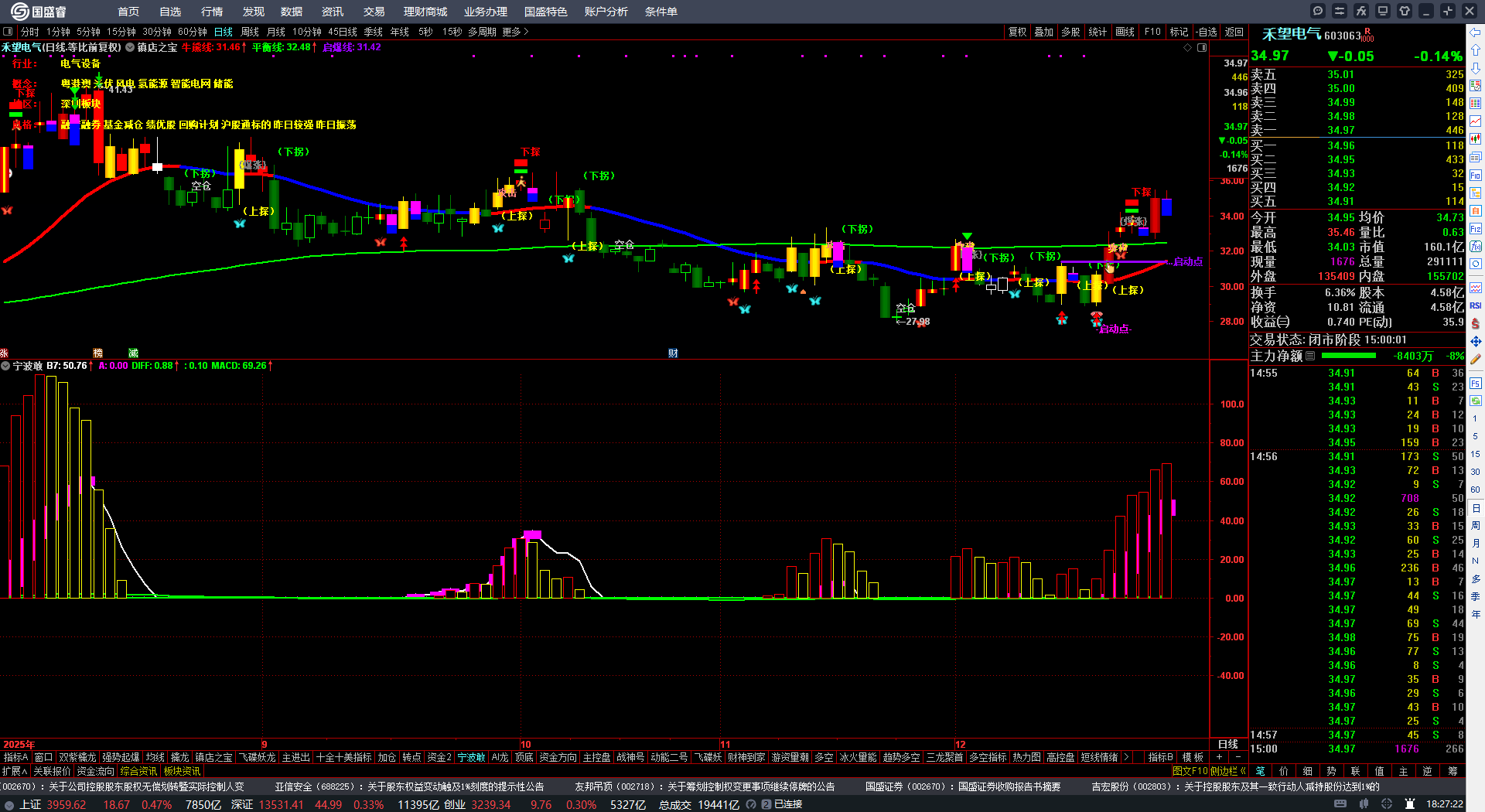1485x812 pixels.
Task: Open the 统计 statistics dropdown
Action: pyautogui.click(x=1098, y=32)
